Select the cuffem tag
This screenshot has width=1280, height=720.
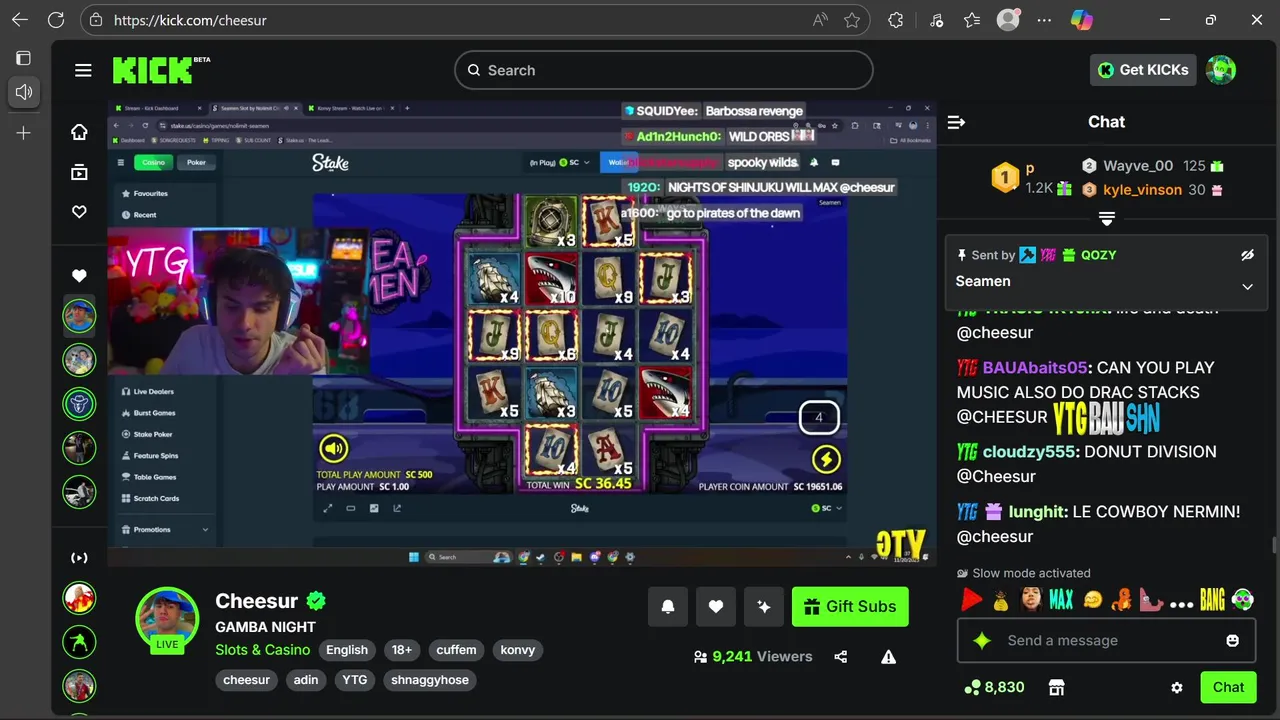(456, 650)
